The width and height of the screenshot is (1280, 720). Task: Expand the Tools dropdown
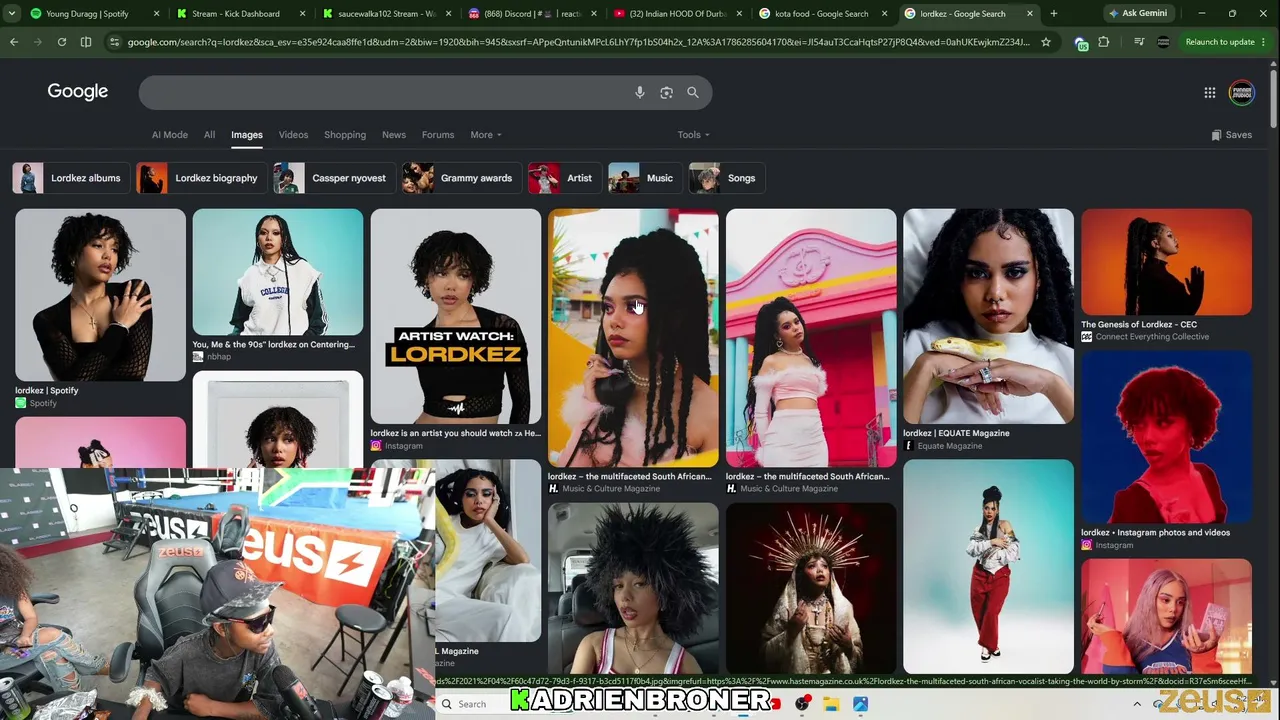pyautogui.click(x=693, y=135)
